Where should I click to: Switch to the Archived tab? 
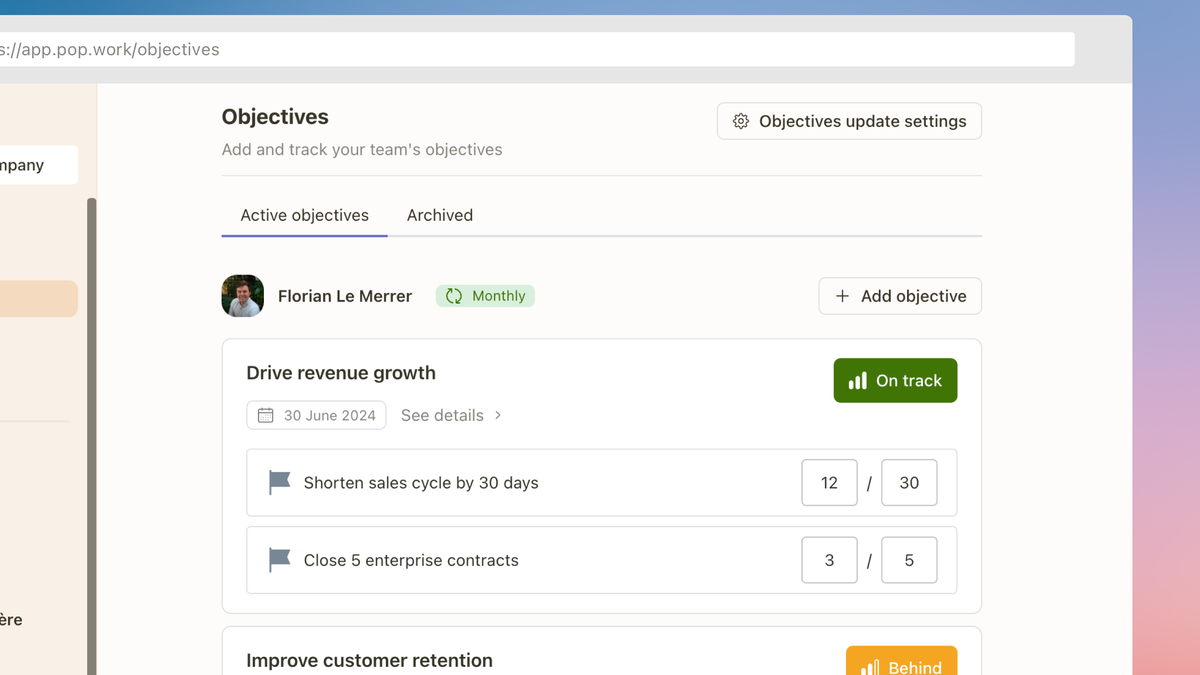440,215
